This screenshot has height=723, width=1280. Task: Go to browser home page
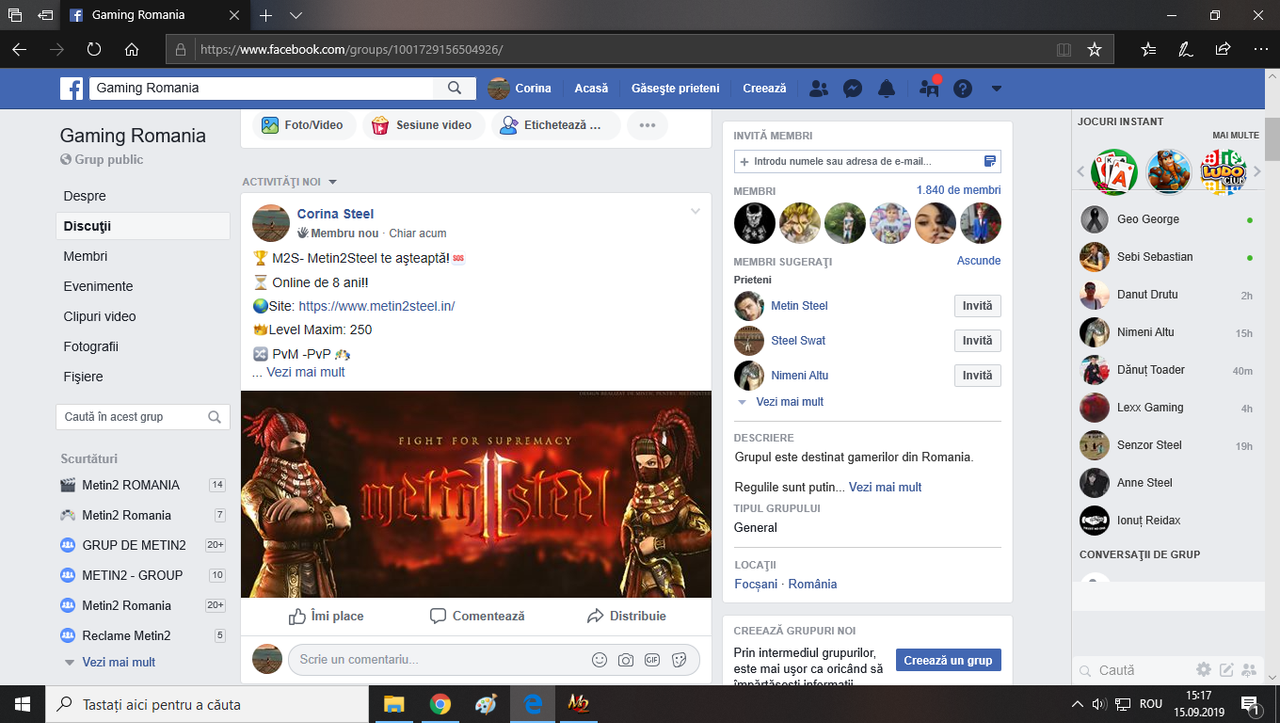pos(131,49)
